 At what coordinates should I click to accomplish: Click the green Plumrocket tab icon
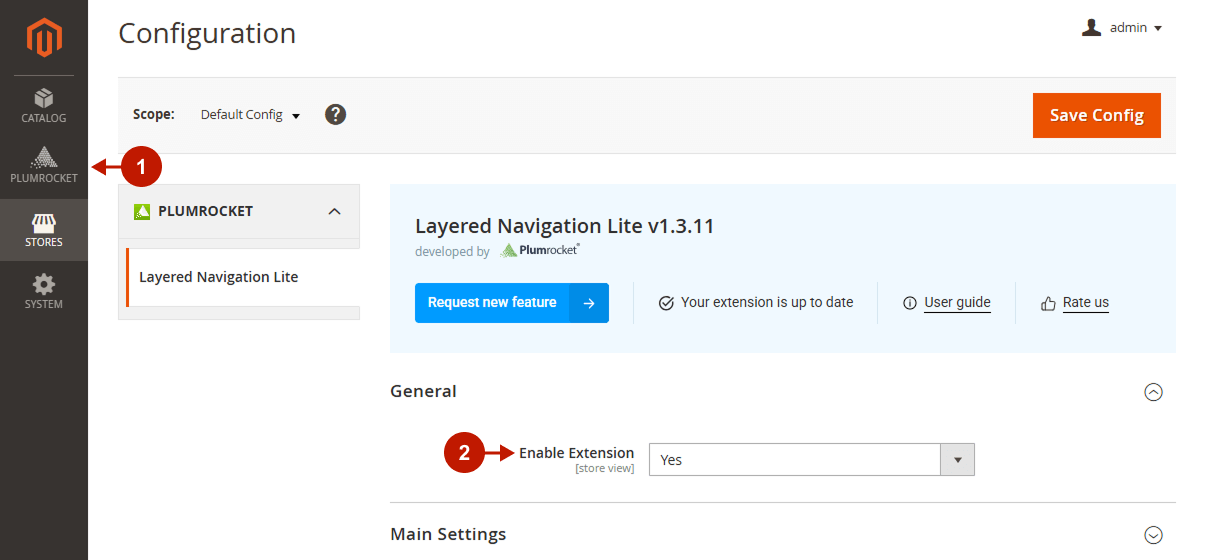[141, 211]
